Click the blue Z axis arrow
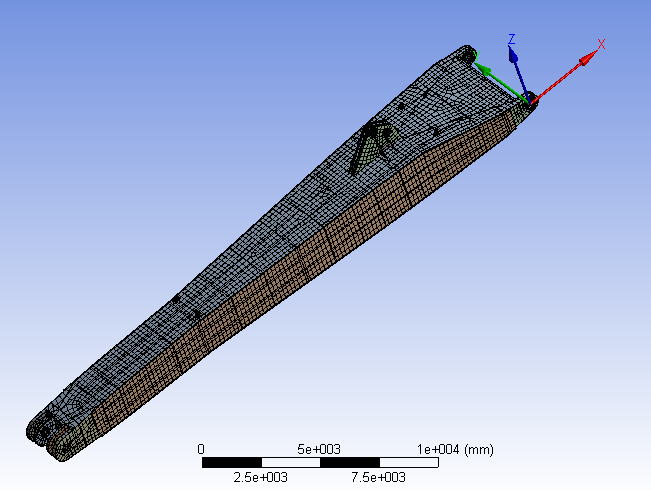The width and height of the screenshot is (651, 490). 516,68
